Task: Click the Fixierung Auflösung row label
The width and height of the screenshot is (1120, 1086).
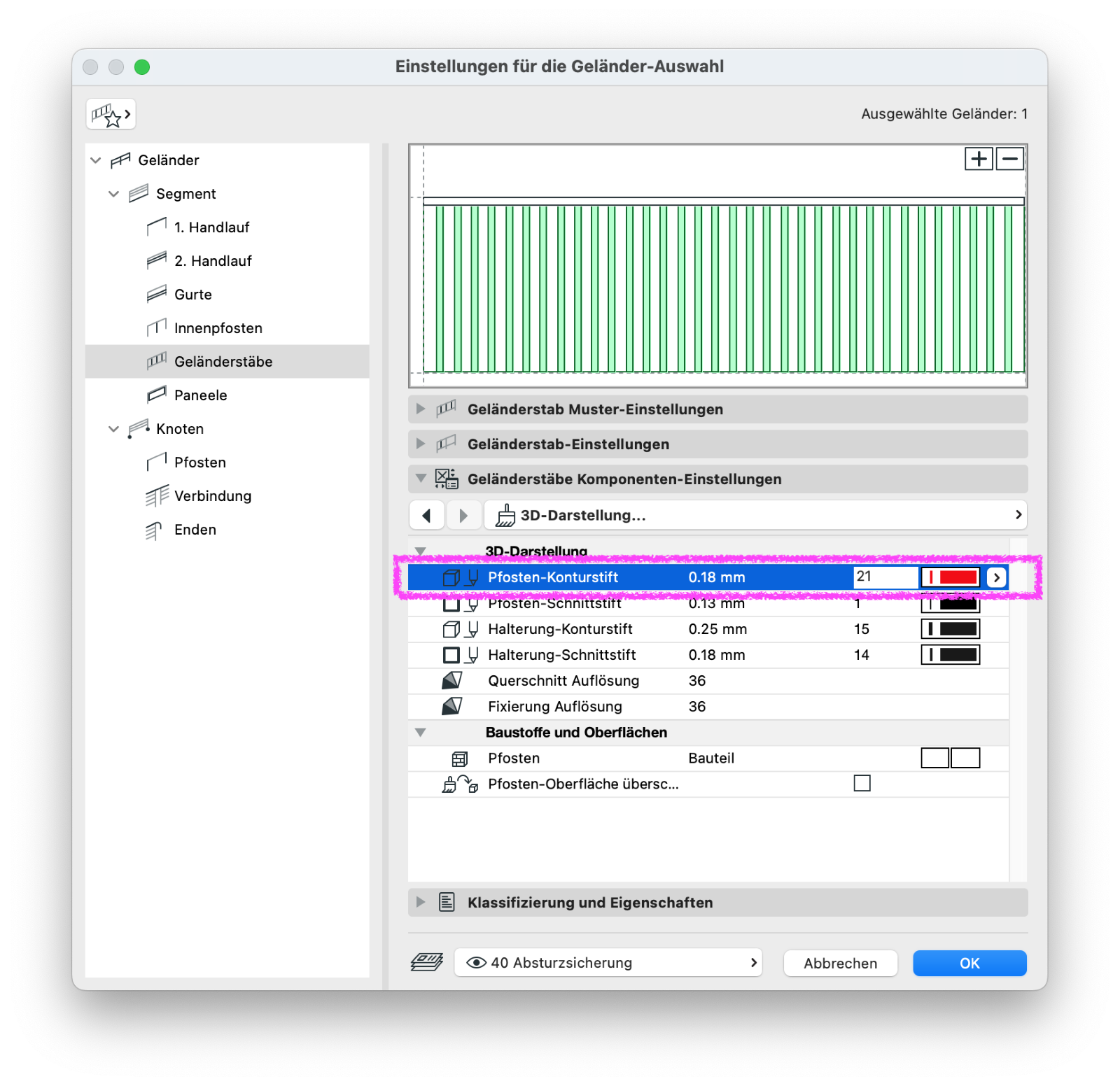Action: (x=555, y=707)
